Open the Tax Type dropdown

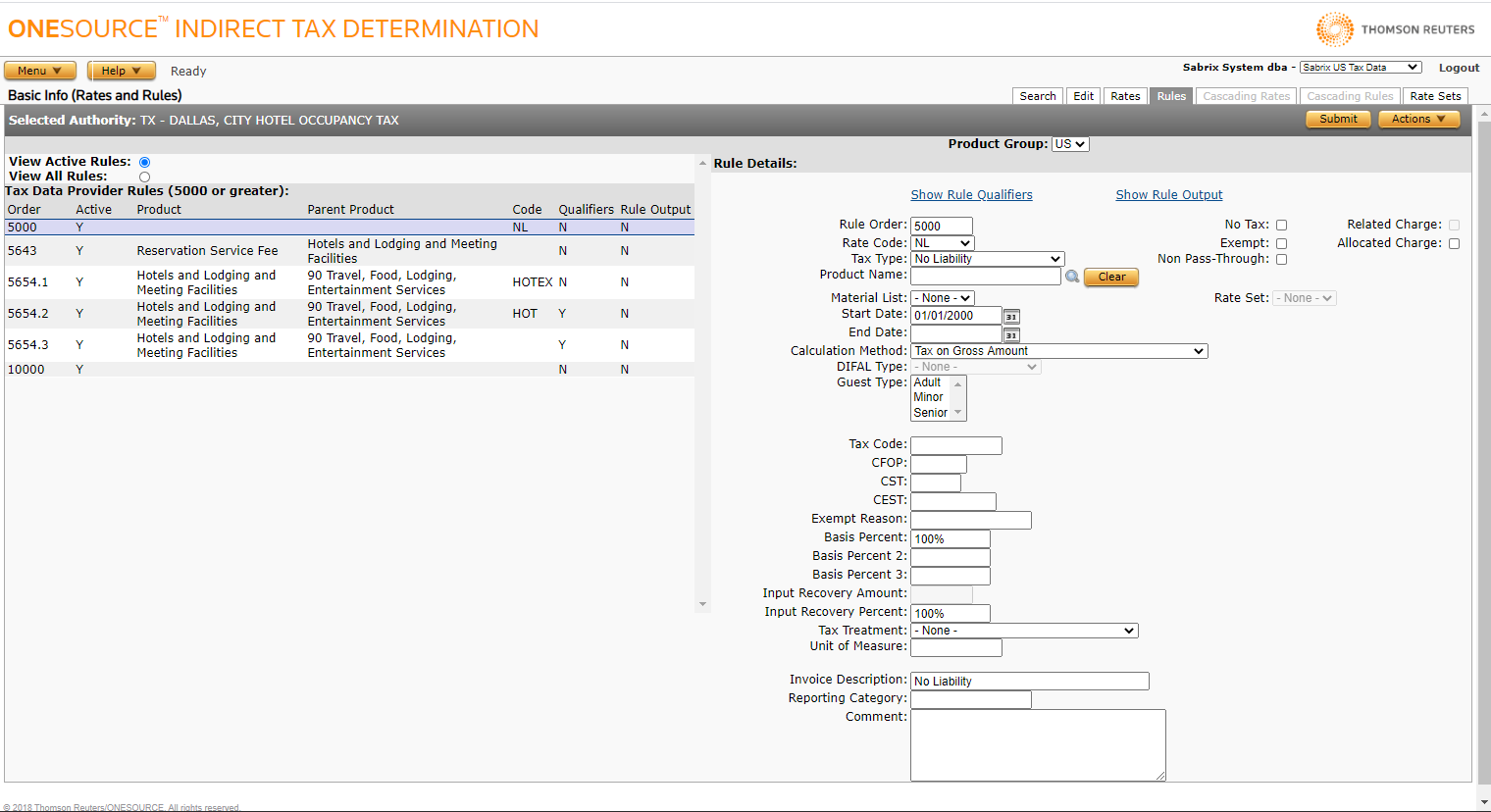click(x=987, y=259)
